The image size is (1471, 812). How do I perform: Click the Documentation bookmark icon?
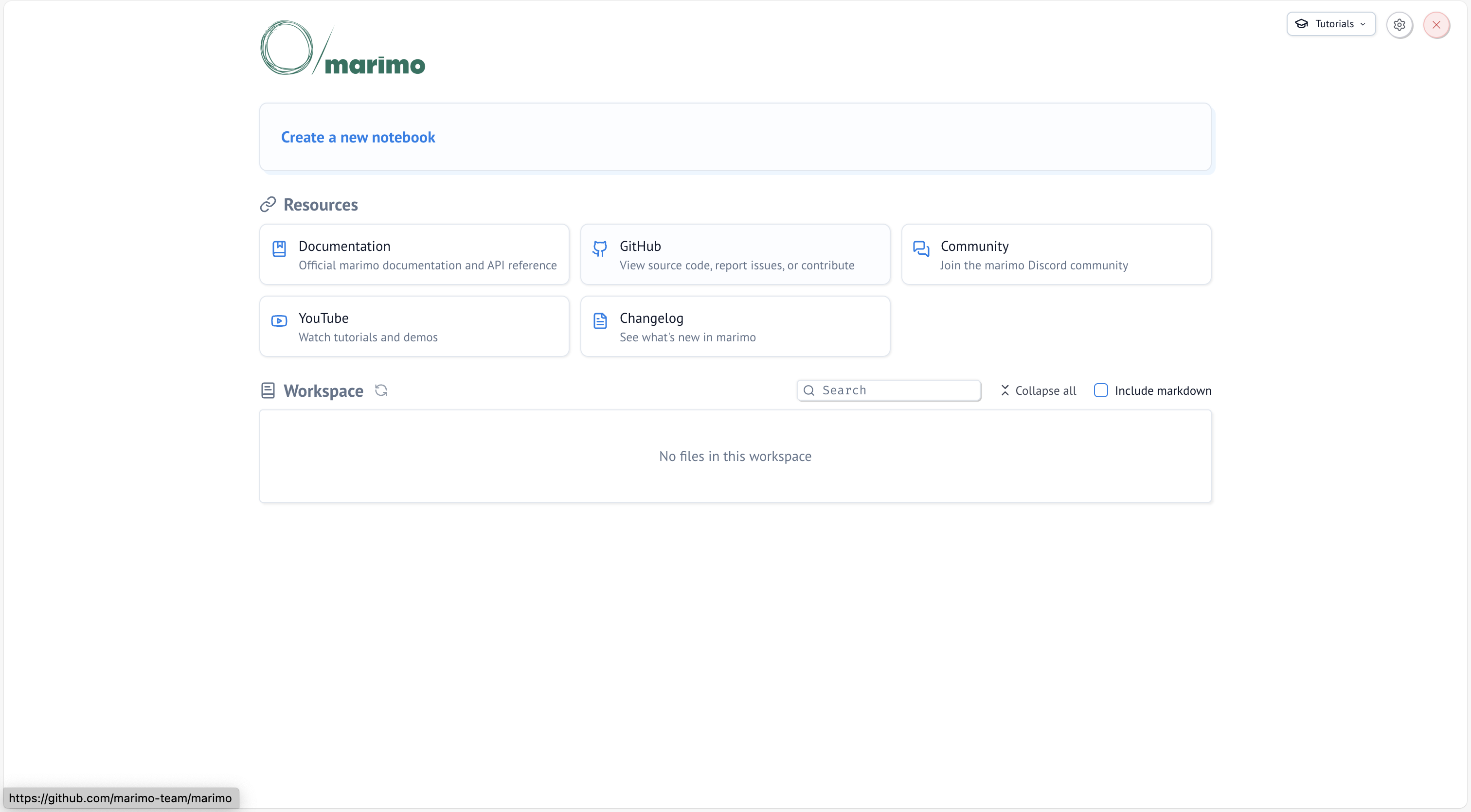click(279, 249)
